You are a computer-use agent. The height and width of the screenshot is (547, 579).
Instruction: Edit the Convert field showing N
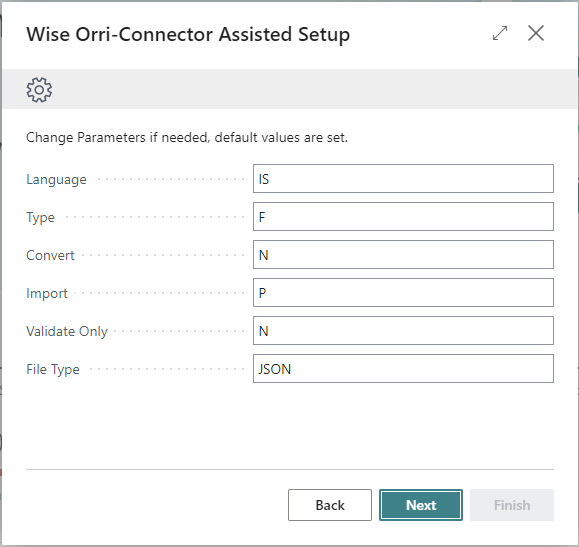point(403,255)
